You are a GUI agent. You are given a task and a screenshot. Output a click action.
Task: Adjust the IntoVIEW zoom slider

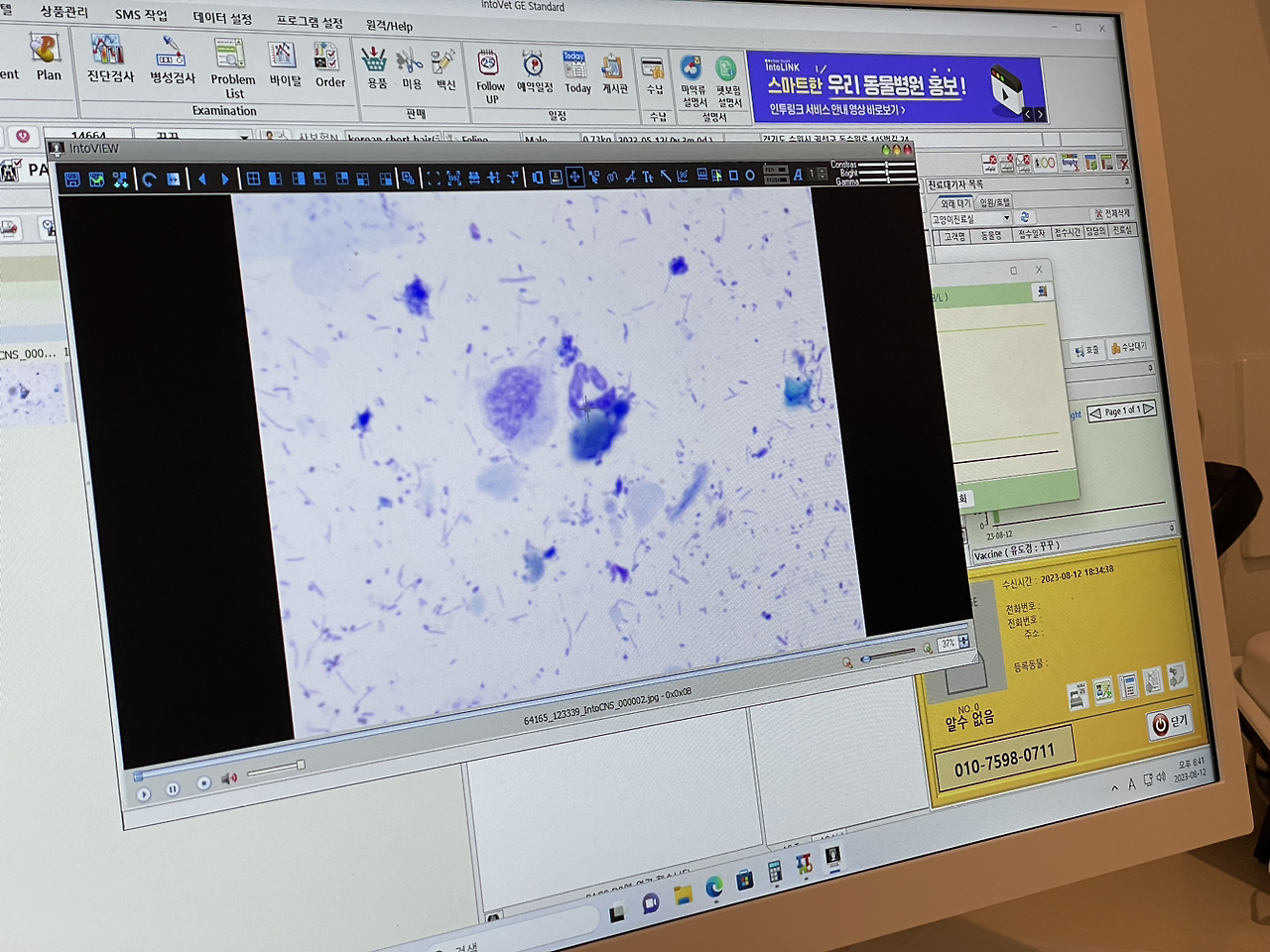pyautogui.click(x=889, y=655)
